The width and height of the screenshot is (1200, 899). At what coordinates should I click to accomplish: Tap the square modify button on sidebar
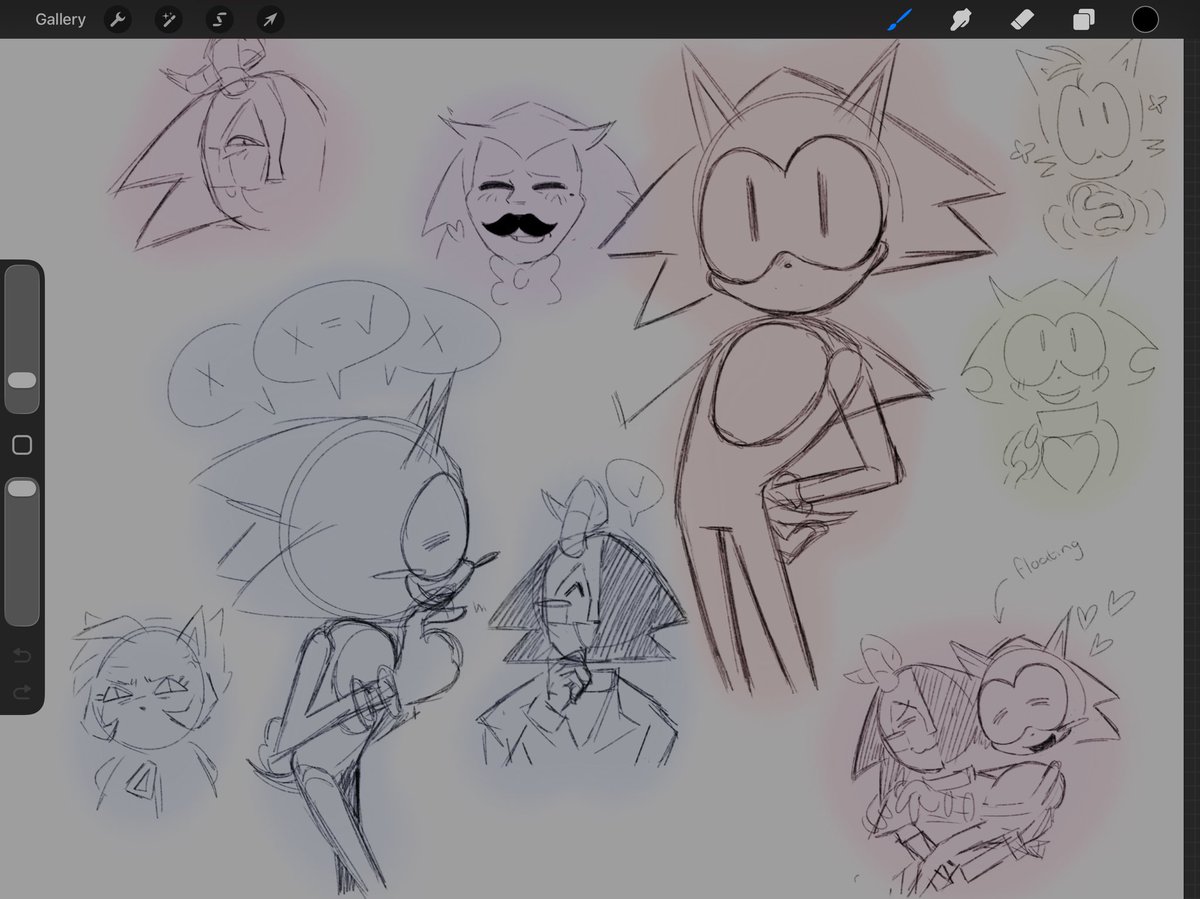pos(22,445)
